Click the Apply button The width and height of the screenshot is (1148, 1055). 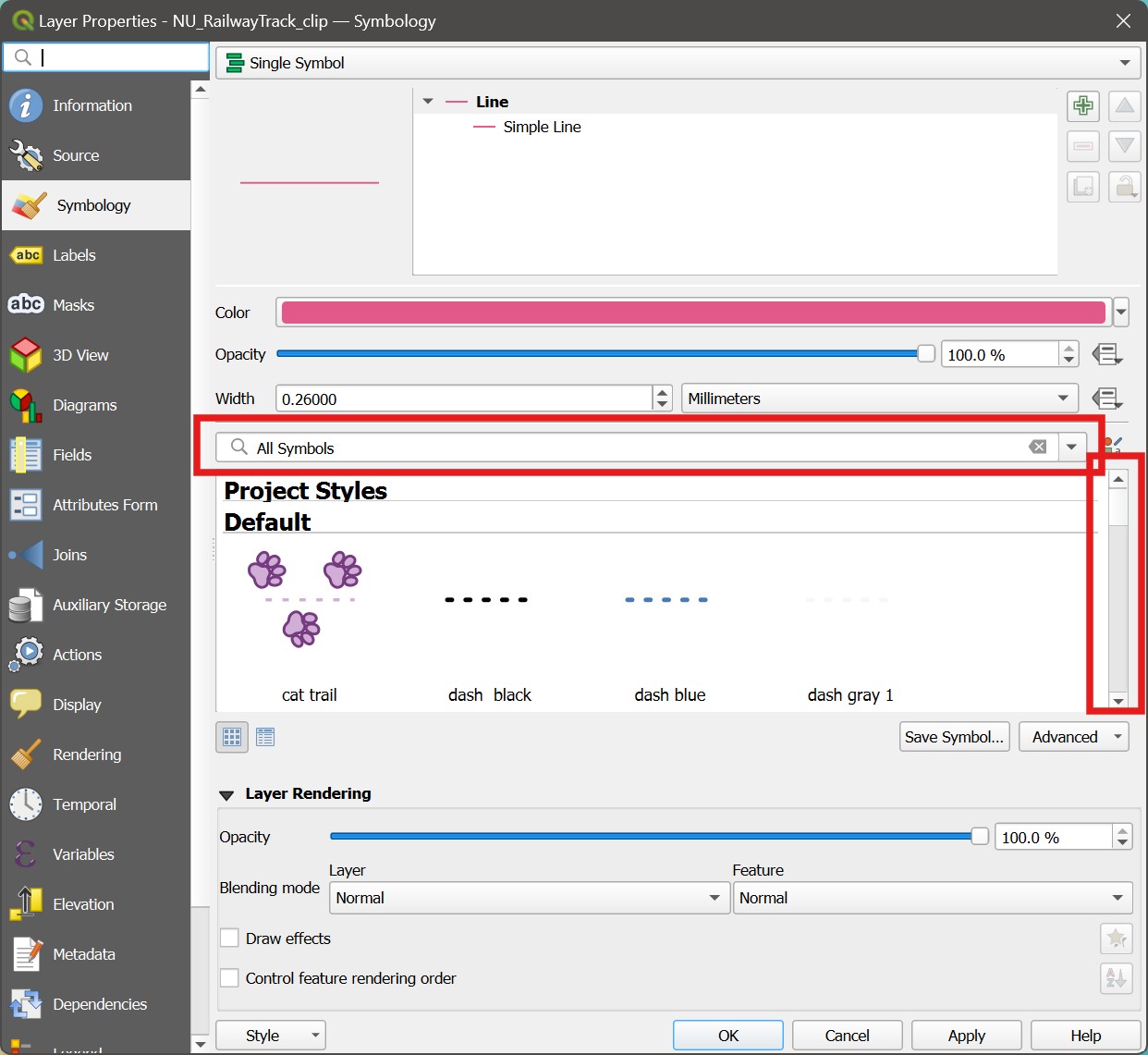tap(967, 1036)
